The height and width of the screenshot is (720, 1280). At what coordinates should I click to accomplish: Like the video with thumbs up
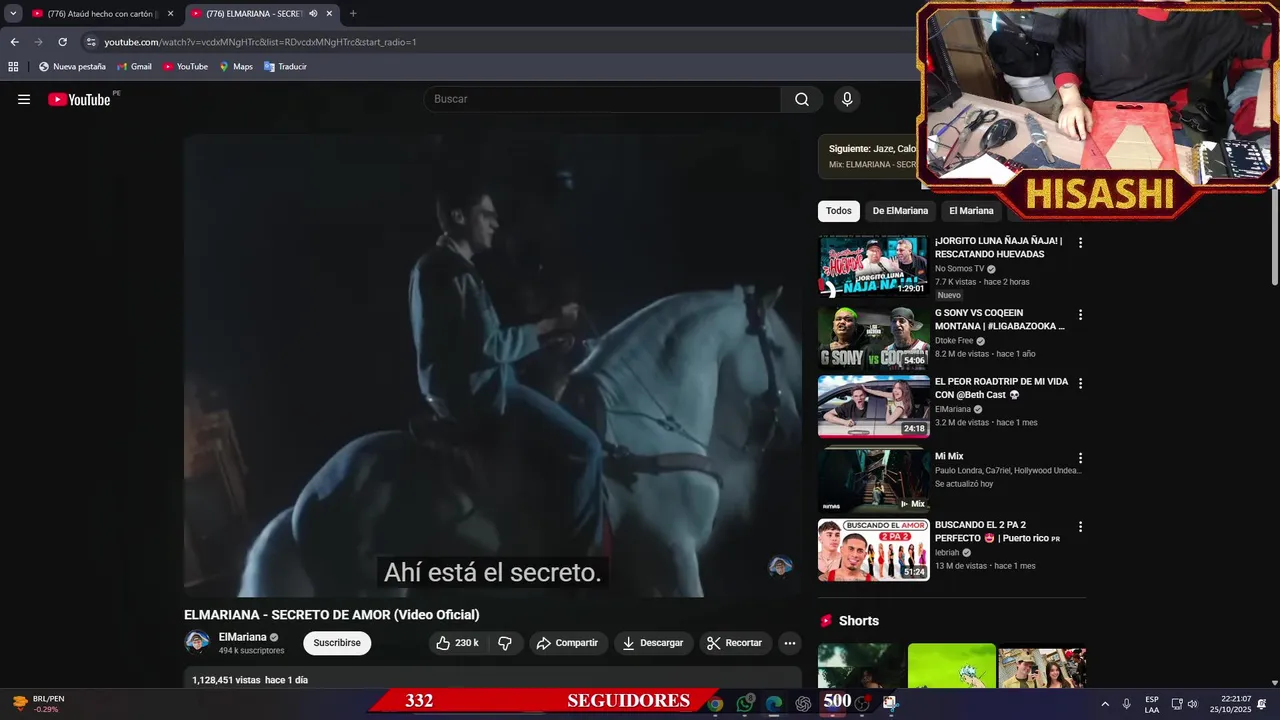[458, 643]
